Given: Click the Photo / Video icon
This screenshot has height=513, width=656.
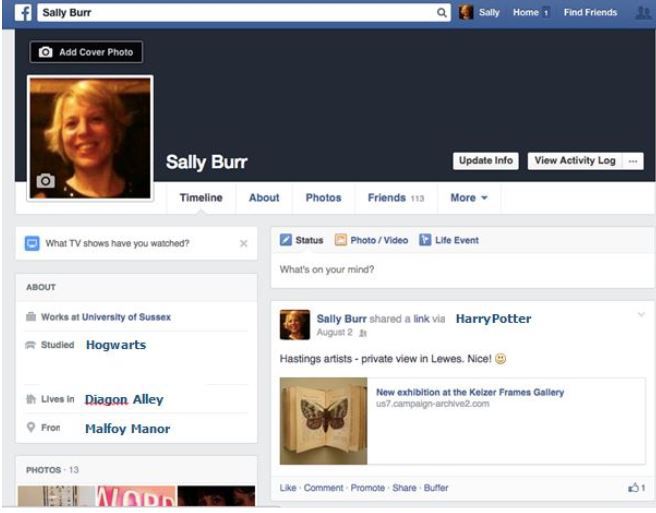Looking at the screenshot, I should [341, 240].
